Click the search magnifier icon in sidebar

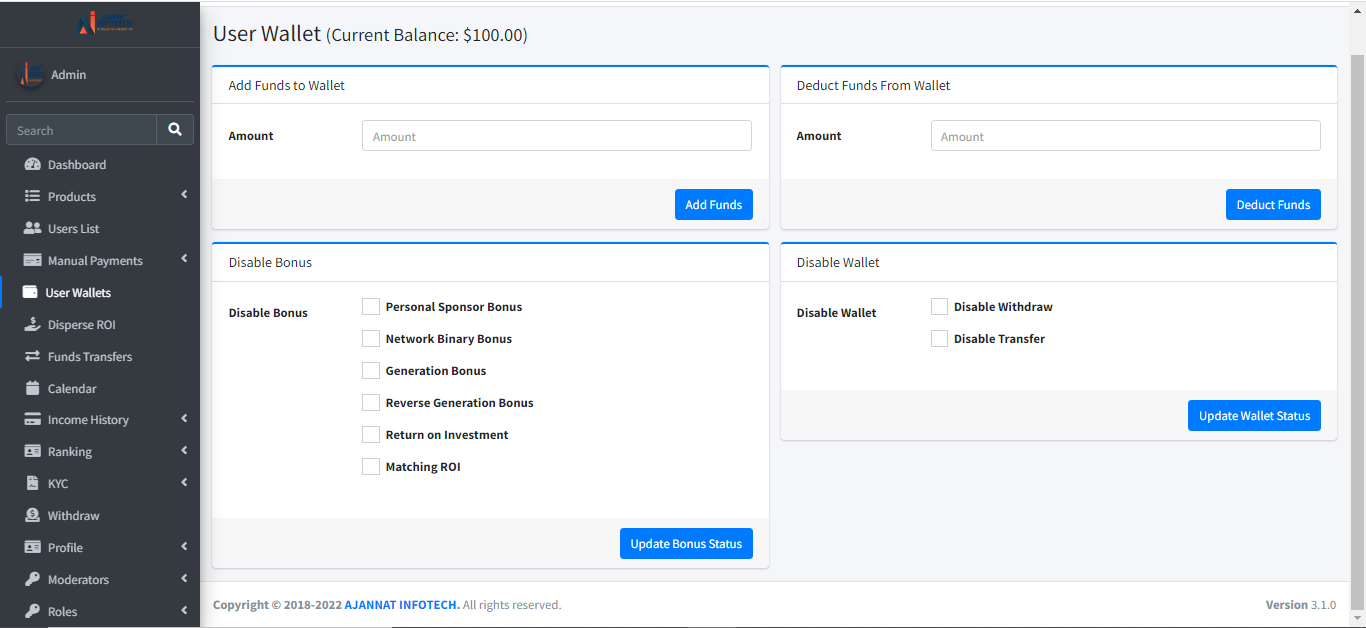coord(175,130)
